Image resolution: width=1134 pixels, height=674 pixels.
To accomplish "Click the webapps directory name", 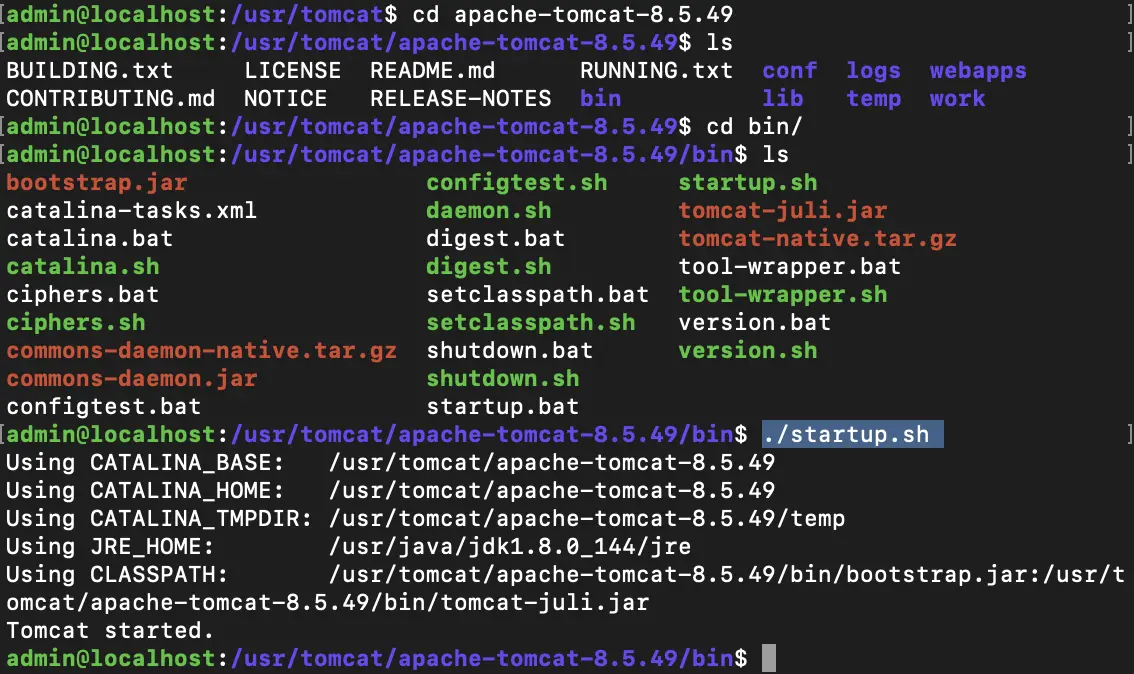I will [x=978, y=70].
